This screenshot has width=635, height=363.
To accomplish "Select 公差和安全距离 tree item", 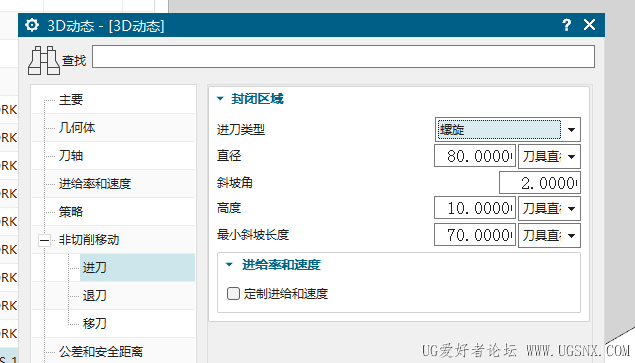I will click(x=101, y=351).
